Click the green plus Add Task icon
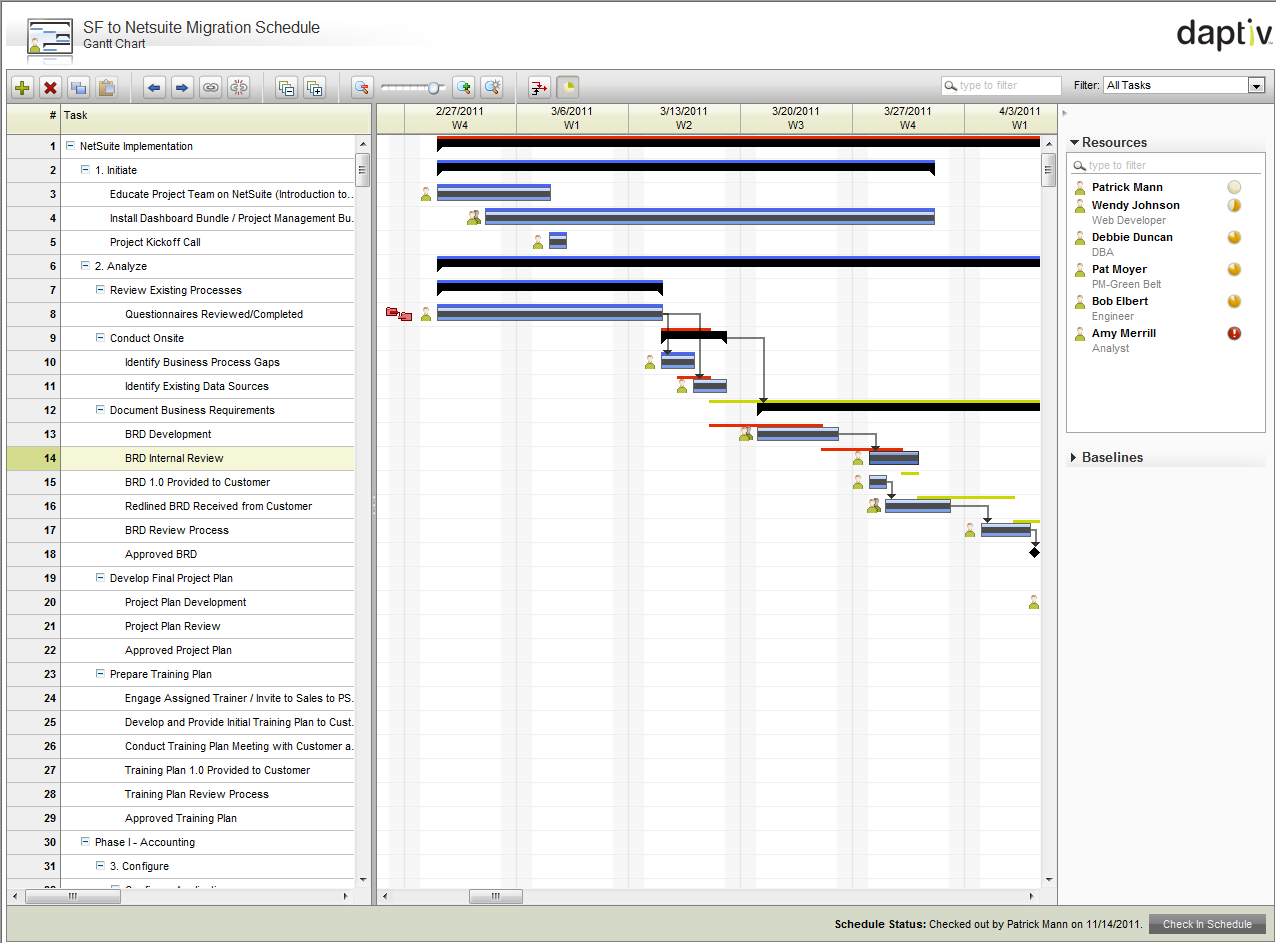Screen dimensions: 1276x943 tap(22, 88)
